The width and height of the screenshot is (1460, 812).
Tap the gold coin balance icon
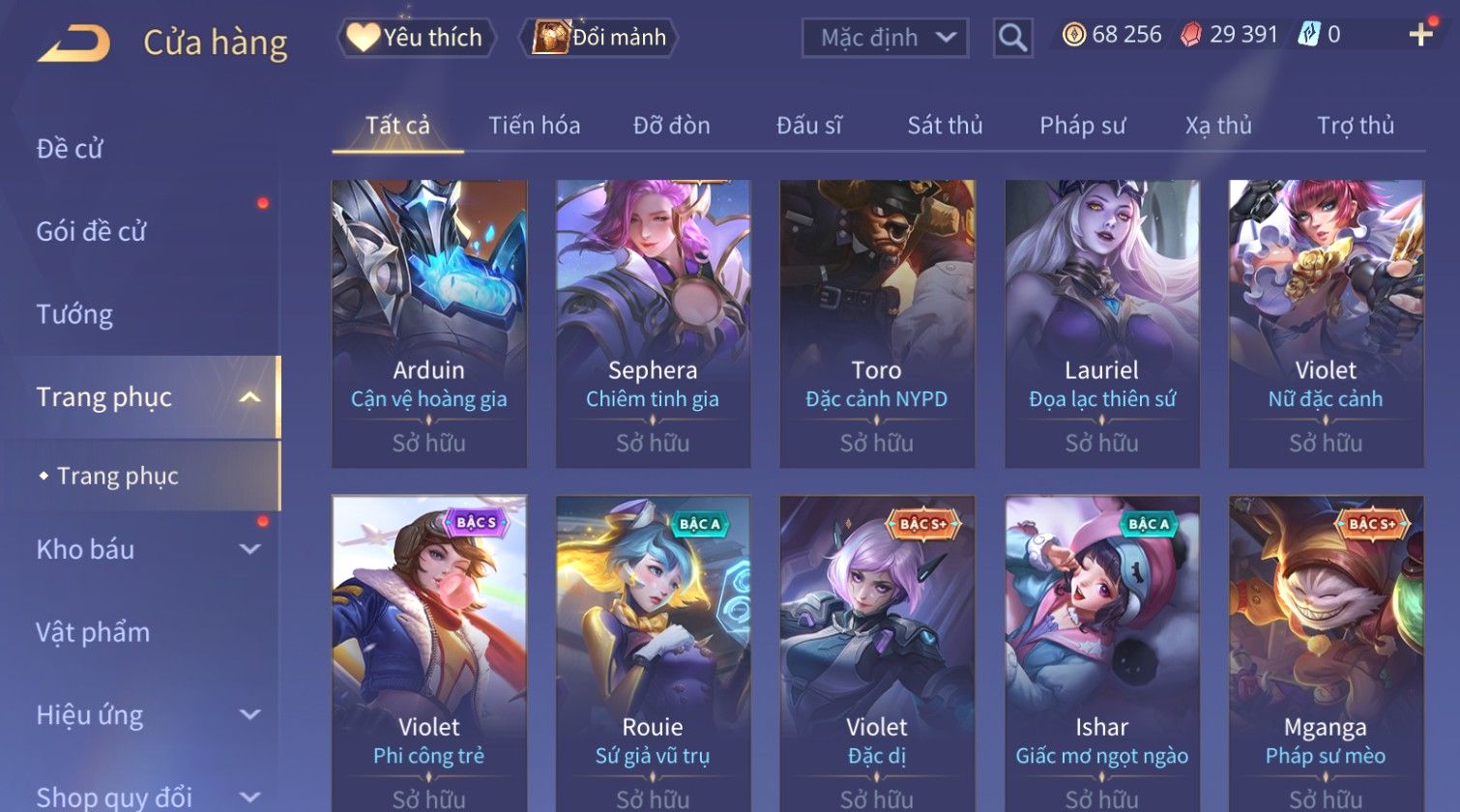click(x=1073, y=36)
